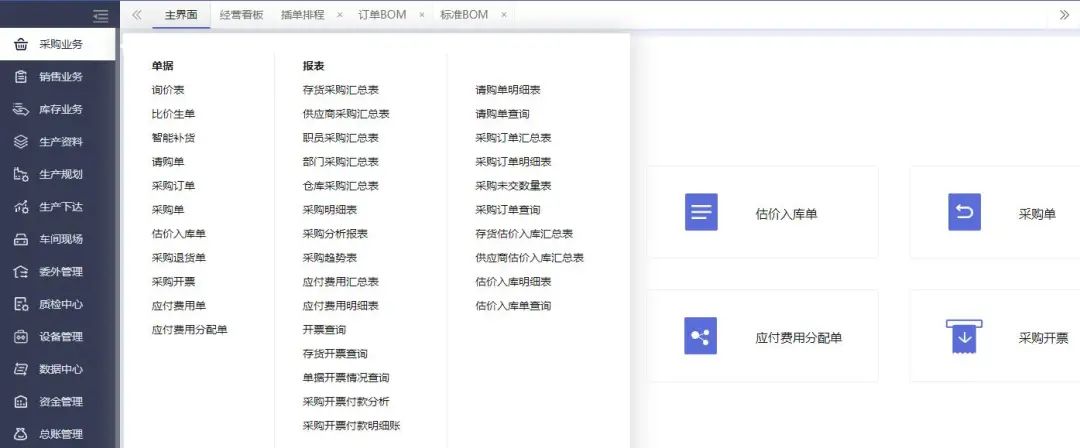Image resolution: width=1080 pixels, height=448 pixels.
Task: Expand tabs with right double-chevron arrow
Action: click(1064, 15)
